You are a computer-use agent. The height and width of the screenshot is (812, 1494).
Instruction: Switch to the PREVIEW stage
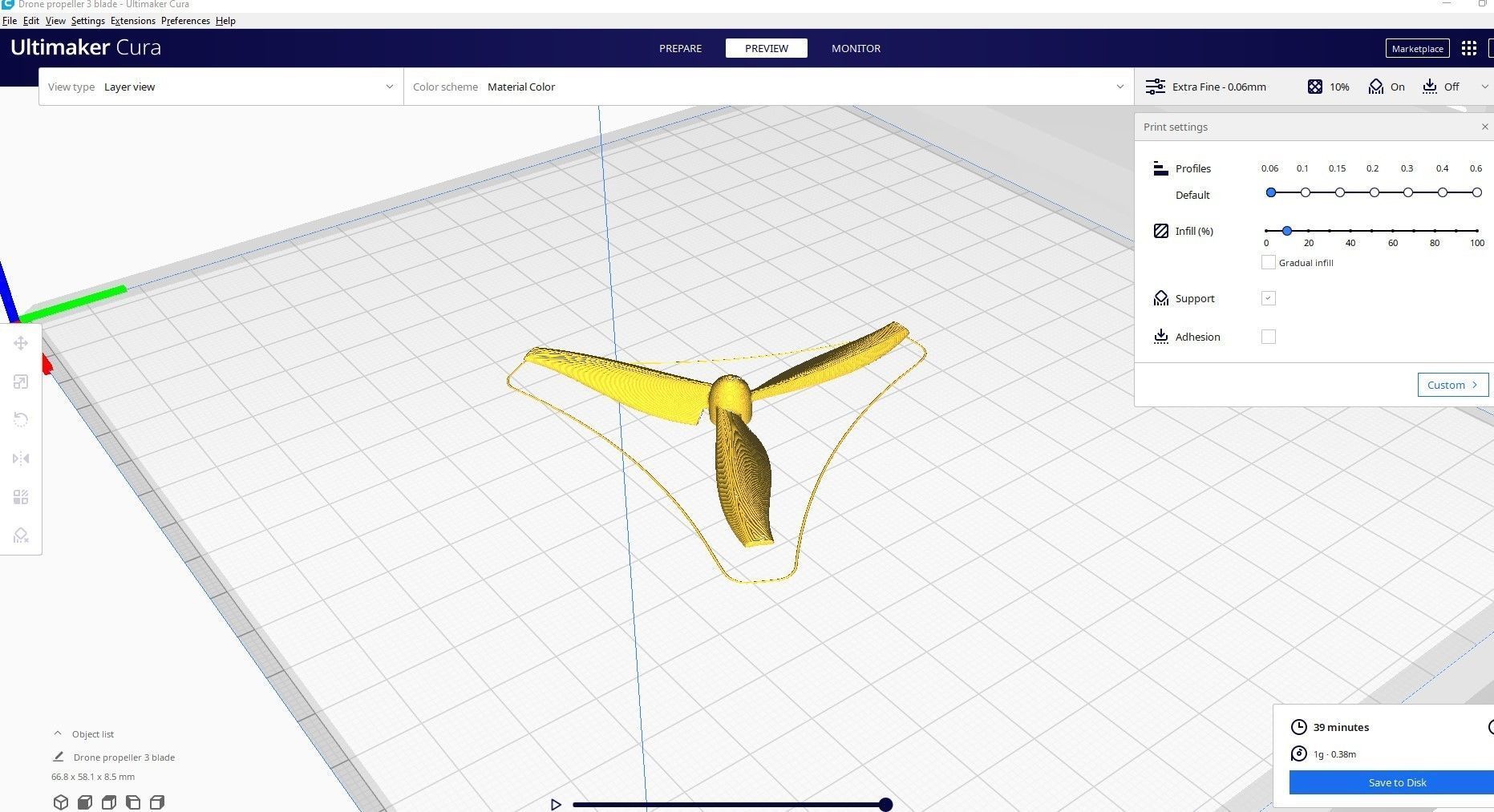point(767,48)
